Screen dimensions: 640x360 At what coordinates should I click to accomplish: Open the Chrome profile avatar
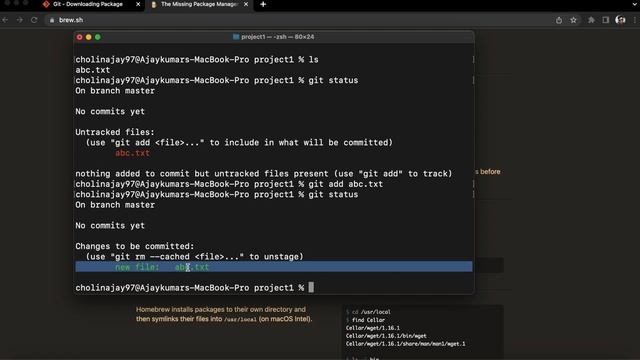tap(620, 20)
